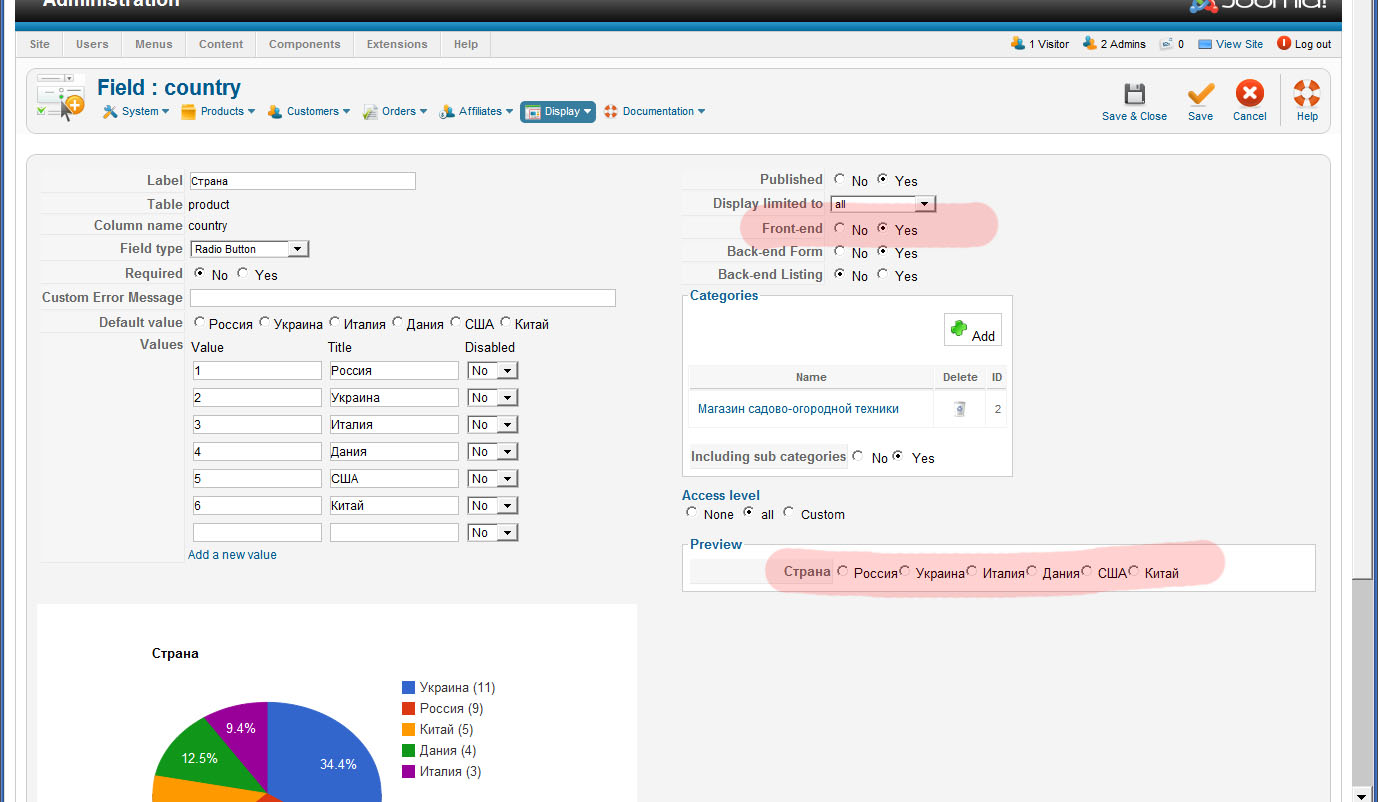This screenshot has width=1378, height=802.
Task: Click the Value field containing 6
Action: 257,506
